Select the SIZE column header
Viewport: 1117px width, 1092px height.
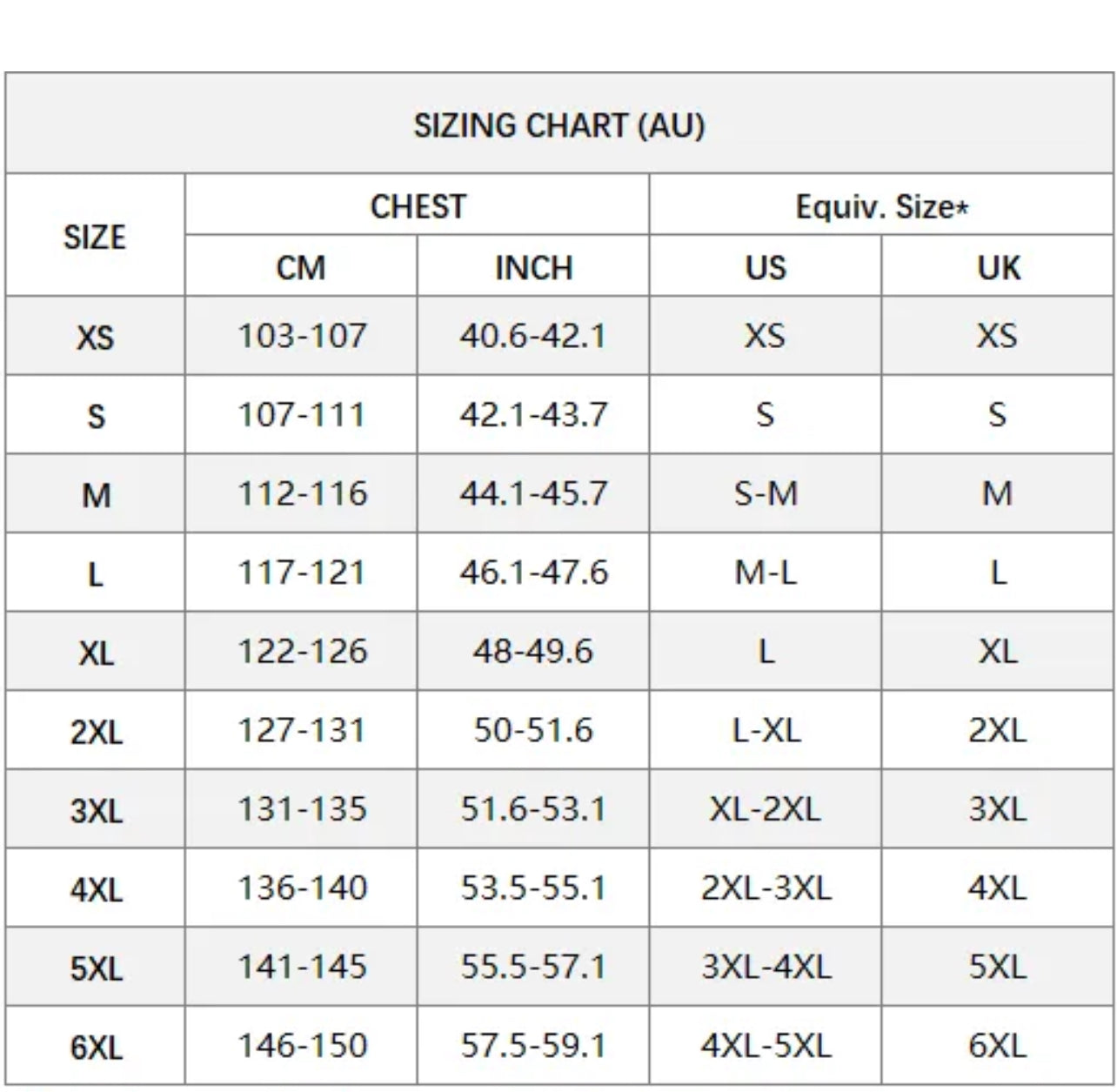(x=95, y=237)
